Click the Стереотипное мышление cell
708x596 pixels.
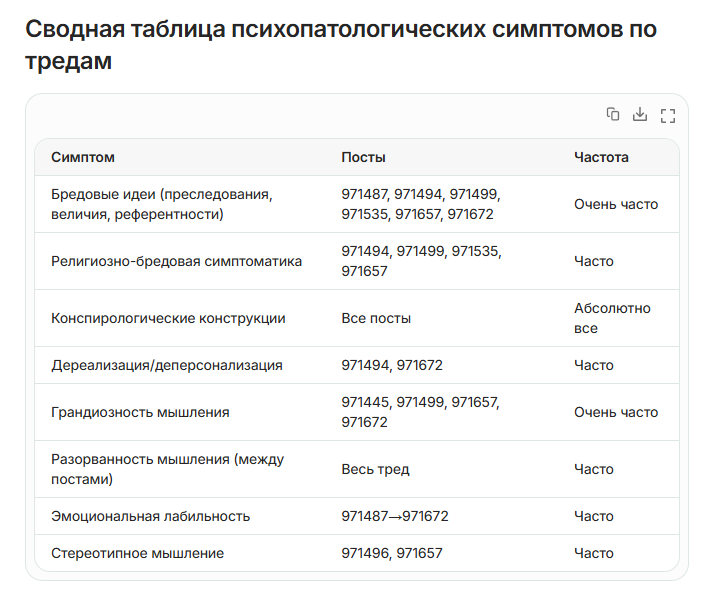point(137,553)
